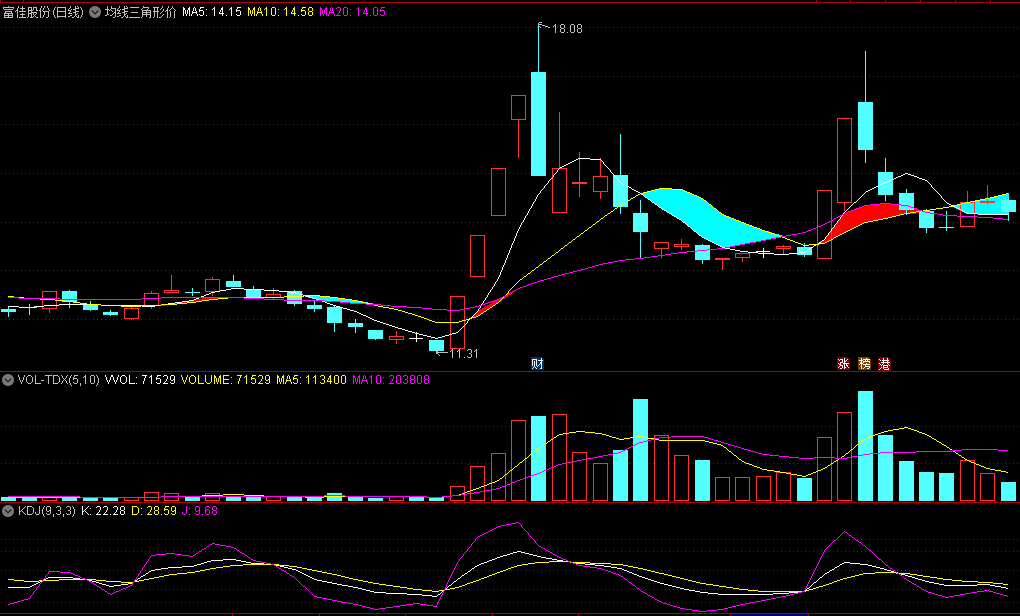
Task: Click the 港 marker icon
Action: tap(885, 364)
